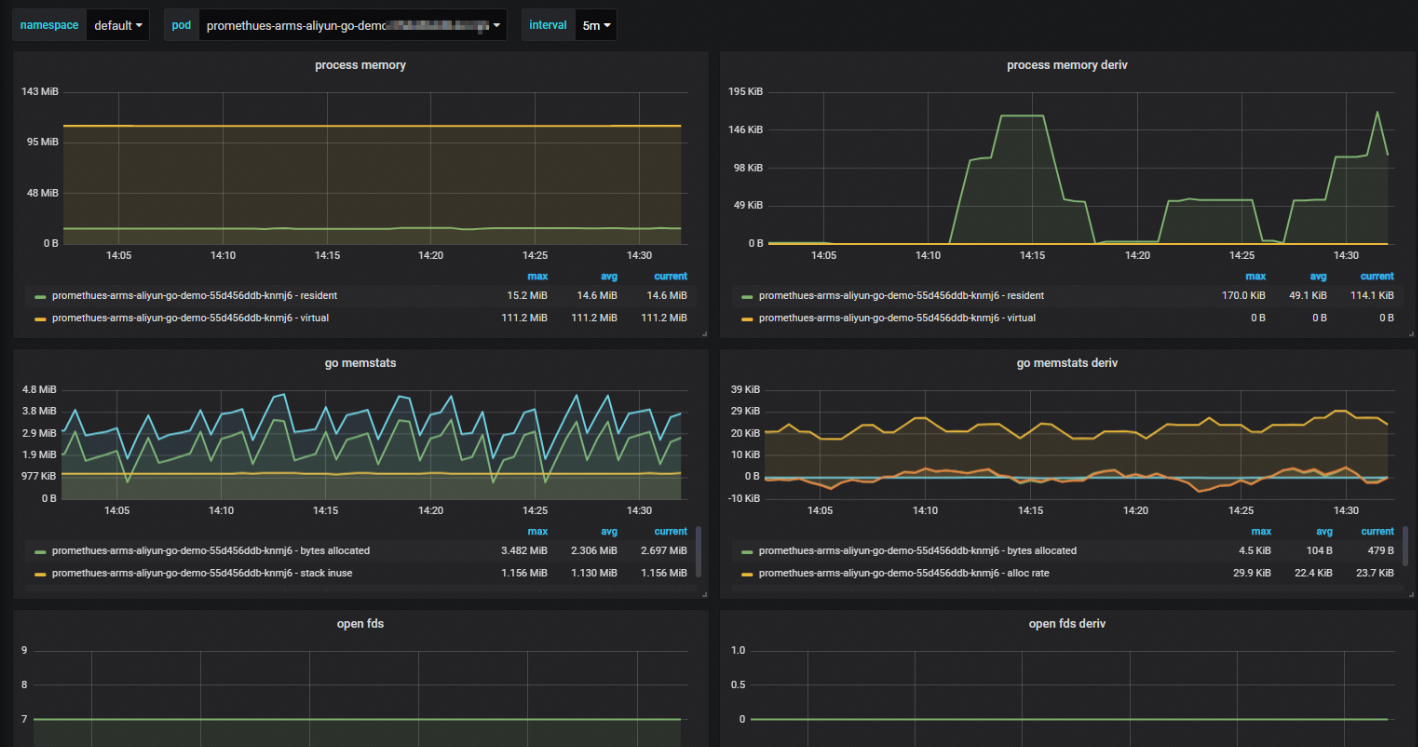
Task: Click green color swatch of process memory resident series
Action: (x=40, y=297)
